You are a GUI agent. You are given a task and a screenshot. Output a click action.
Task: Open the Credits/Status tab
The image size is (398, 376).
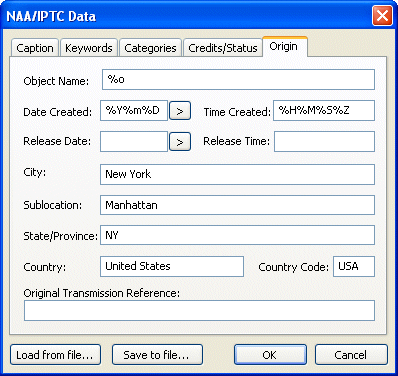tap(223, 48)
